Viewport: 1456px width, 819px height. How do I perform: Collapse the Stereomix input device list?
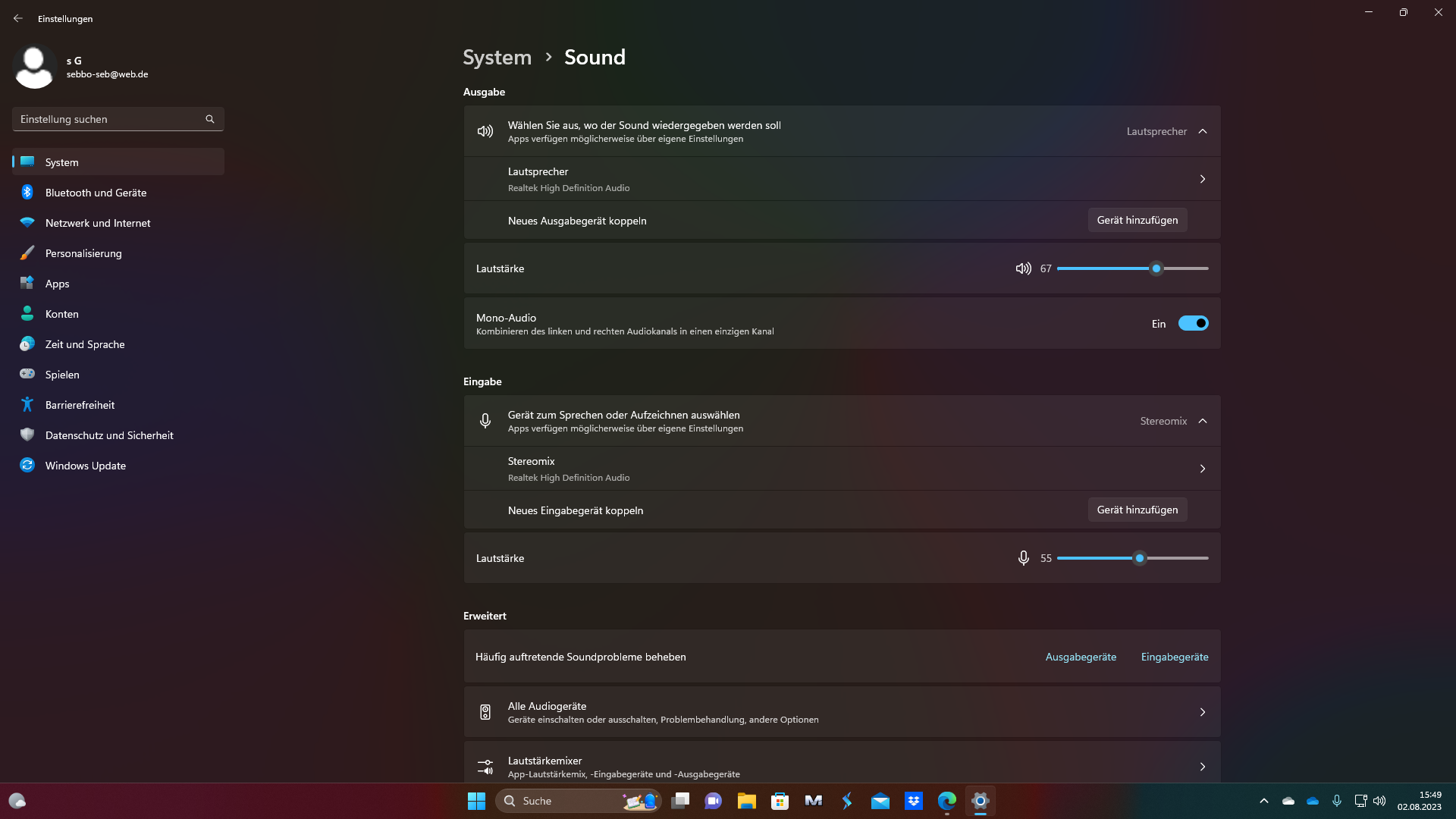1203,421
